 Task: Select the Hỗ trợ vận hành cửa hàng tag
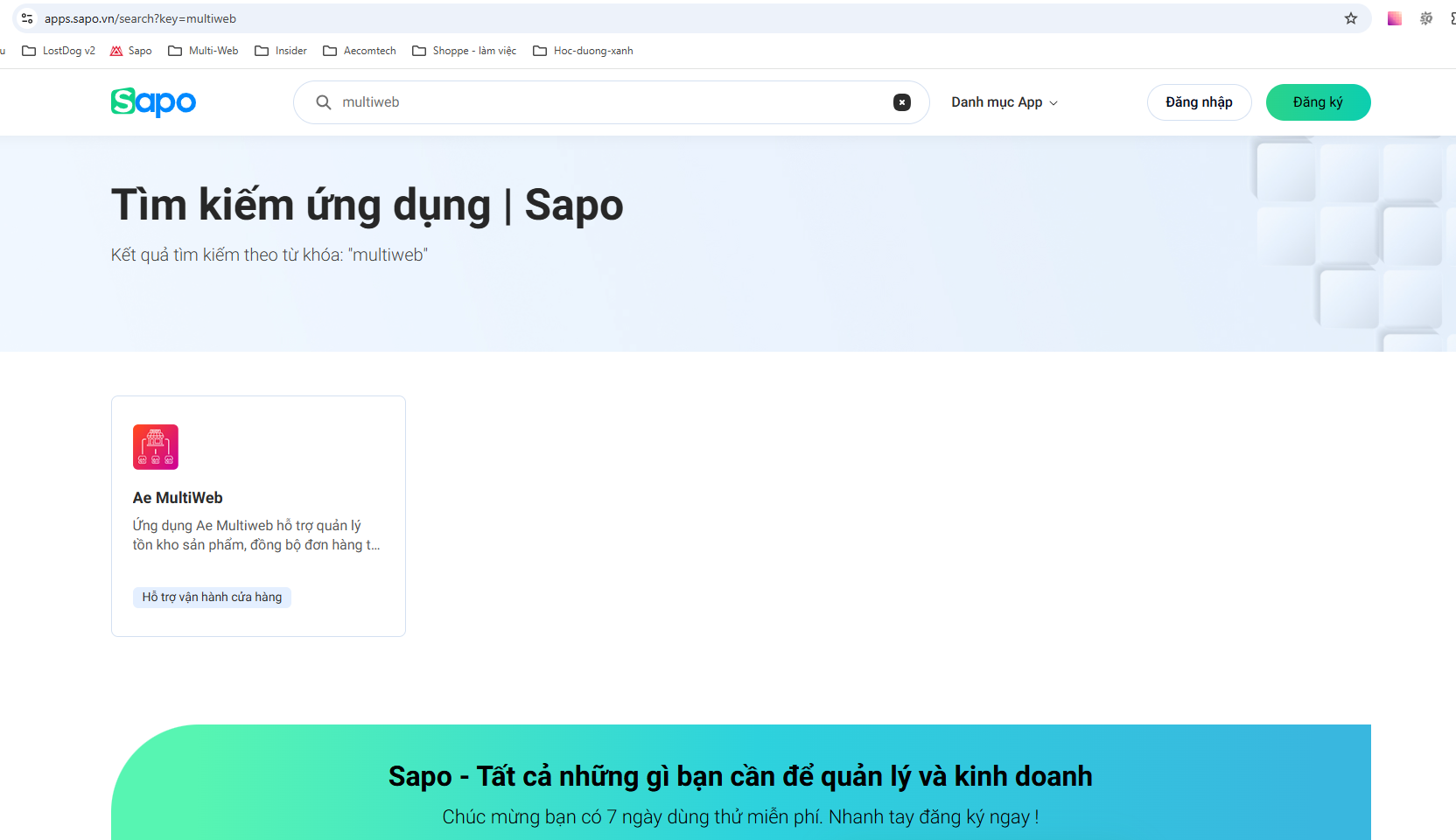(x=212, y=597)
